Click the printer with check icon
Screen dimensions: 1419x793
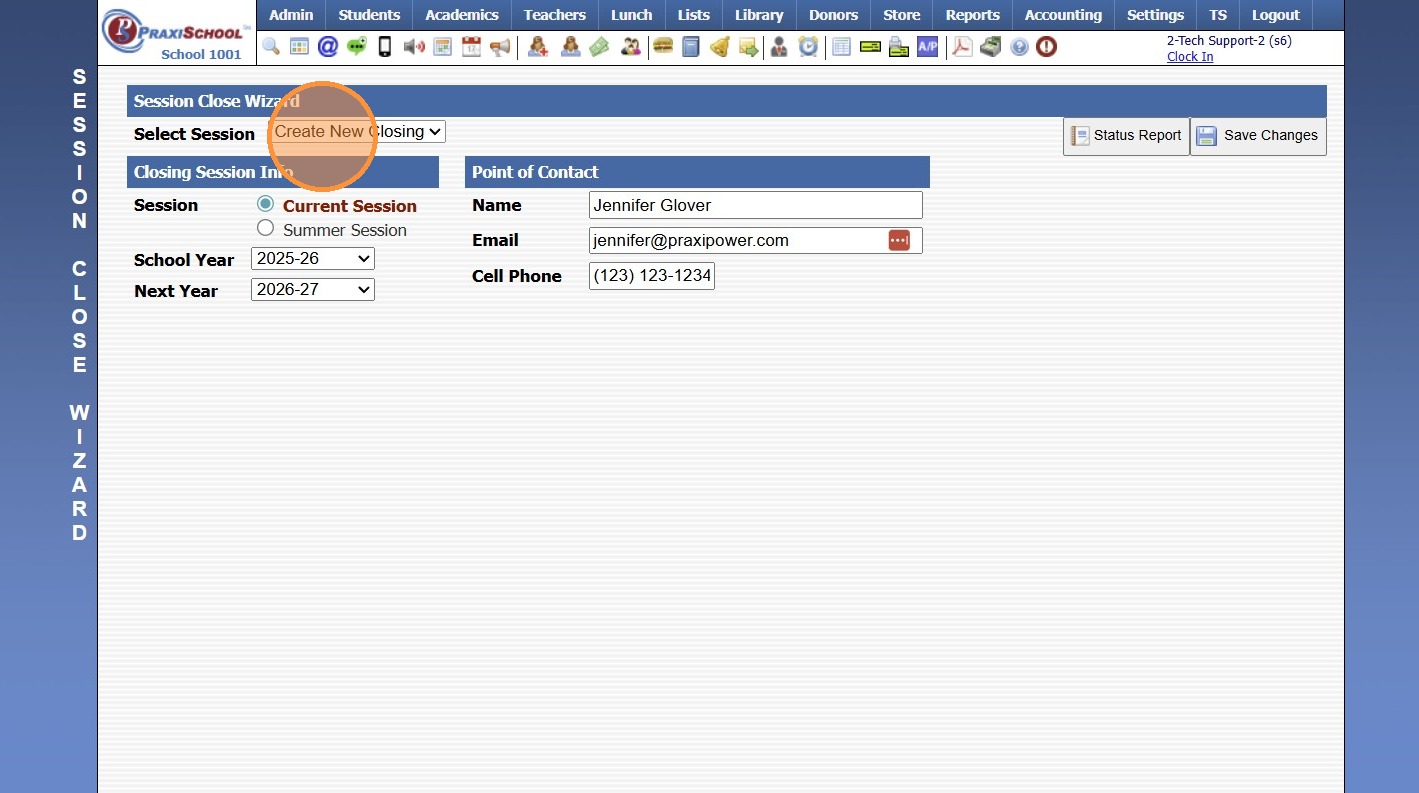[x=899, y=47]
